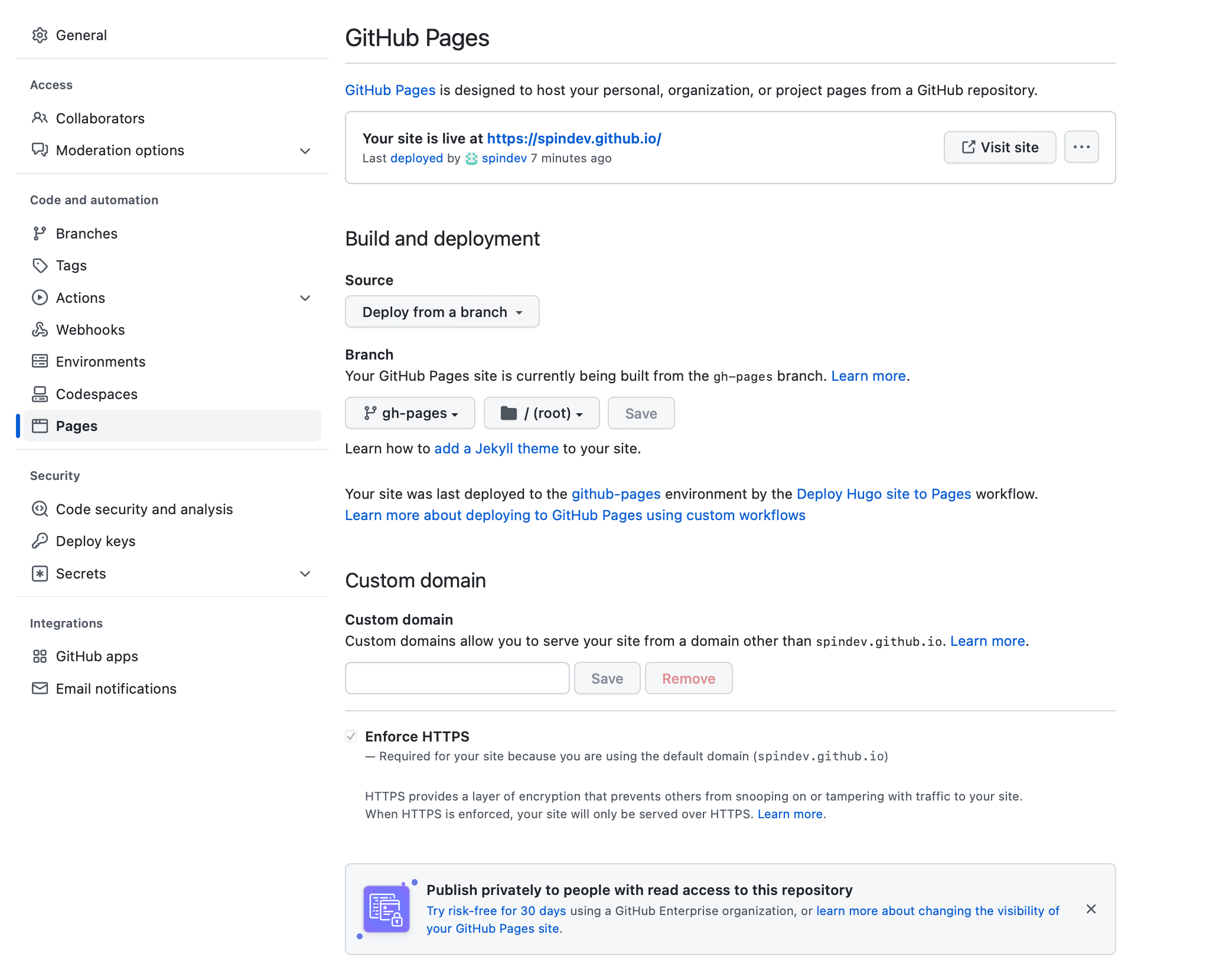Click the 'deployed' link
1206x980 pixels.
click(x=416, y=158)
